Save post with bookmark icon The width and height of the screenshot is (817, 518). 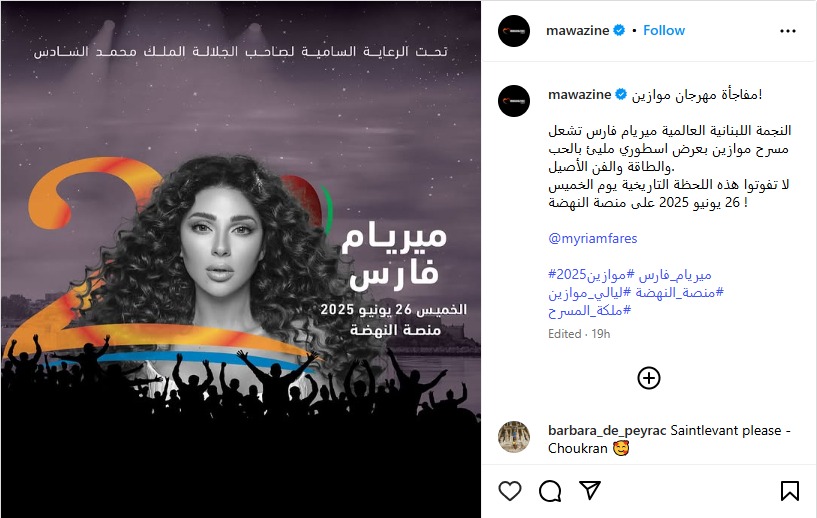pos(789,491)
